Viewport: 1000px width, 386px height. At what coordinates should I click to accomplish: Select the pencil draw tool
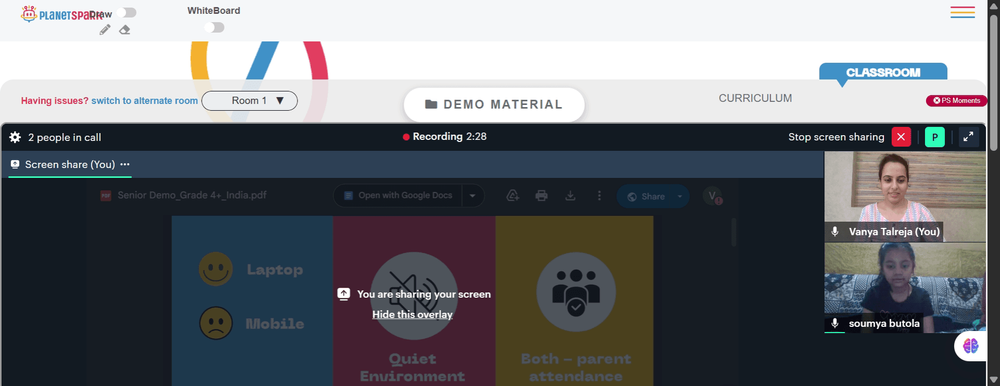pos(105,29)
